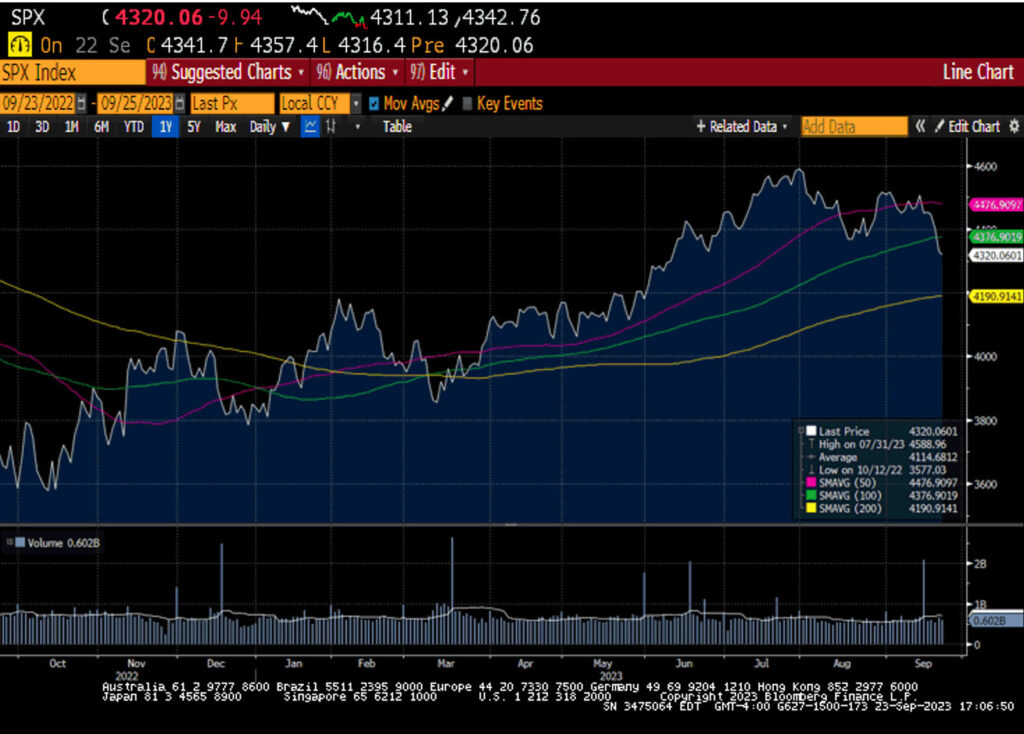Click the pencil icon beside Mov Avgs

pos(448,103)
